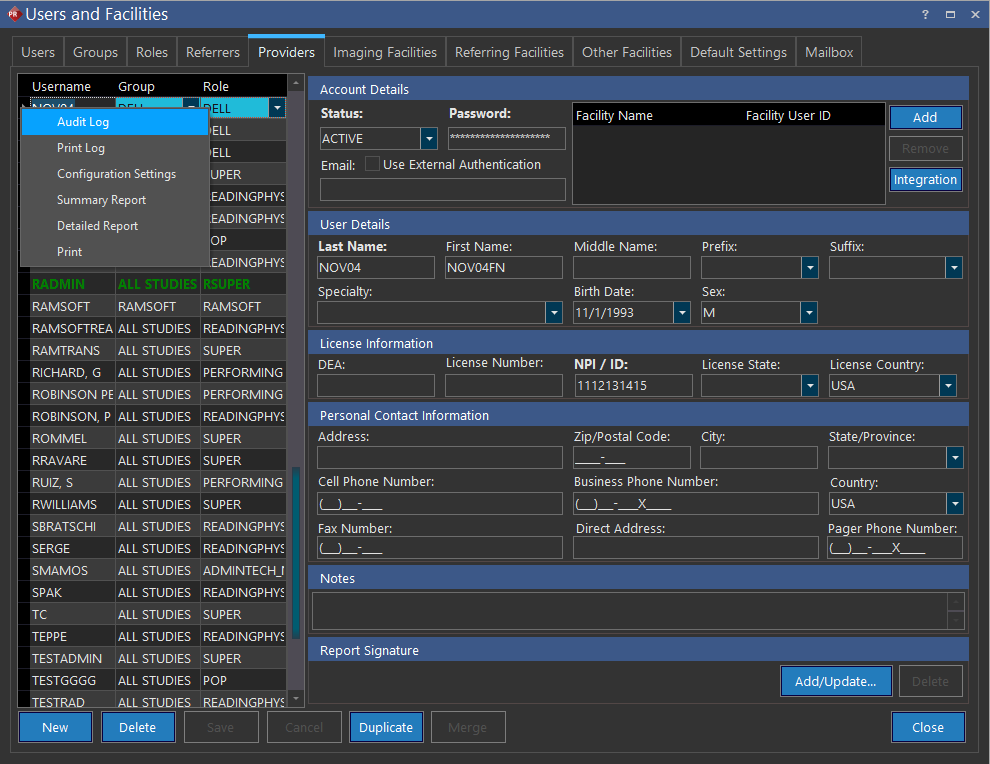Screen dimensions: 990x764
Task: Click the NPI / ID input field
Action: 633,386
